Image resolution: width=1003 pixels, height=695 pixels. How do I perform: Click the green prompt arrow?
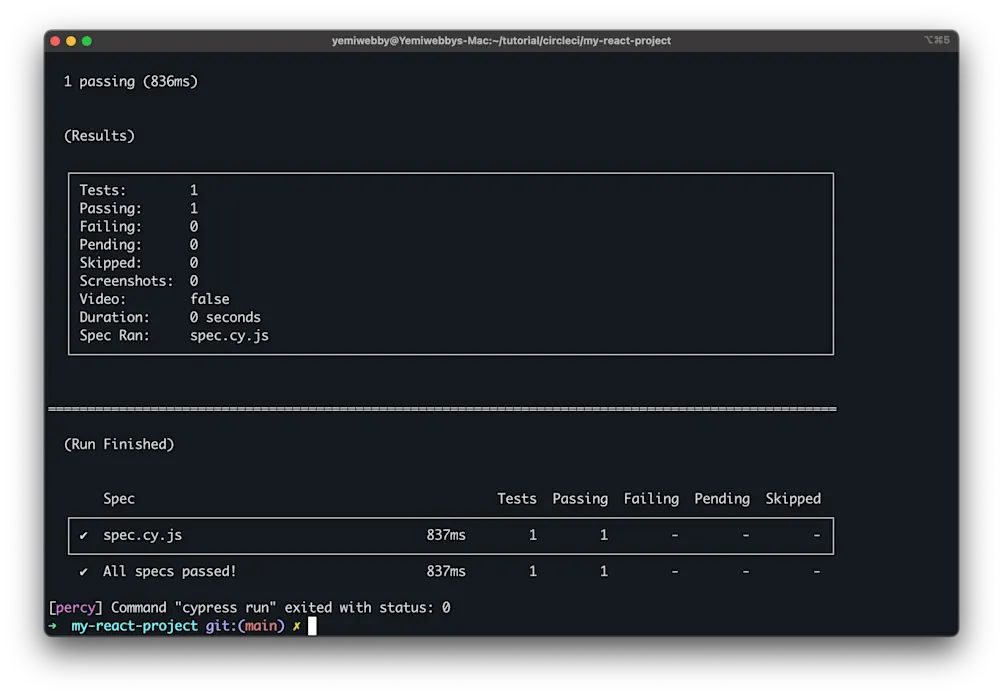pyautogui.click(x=52, y=626)
